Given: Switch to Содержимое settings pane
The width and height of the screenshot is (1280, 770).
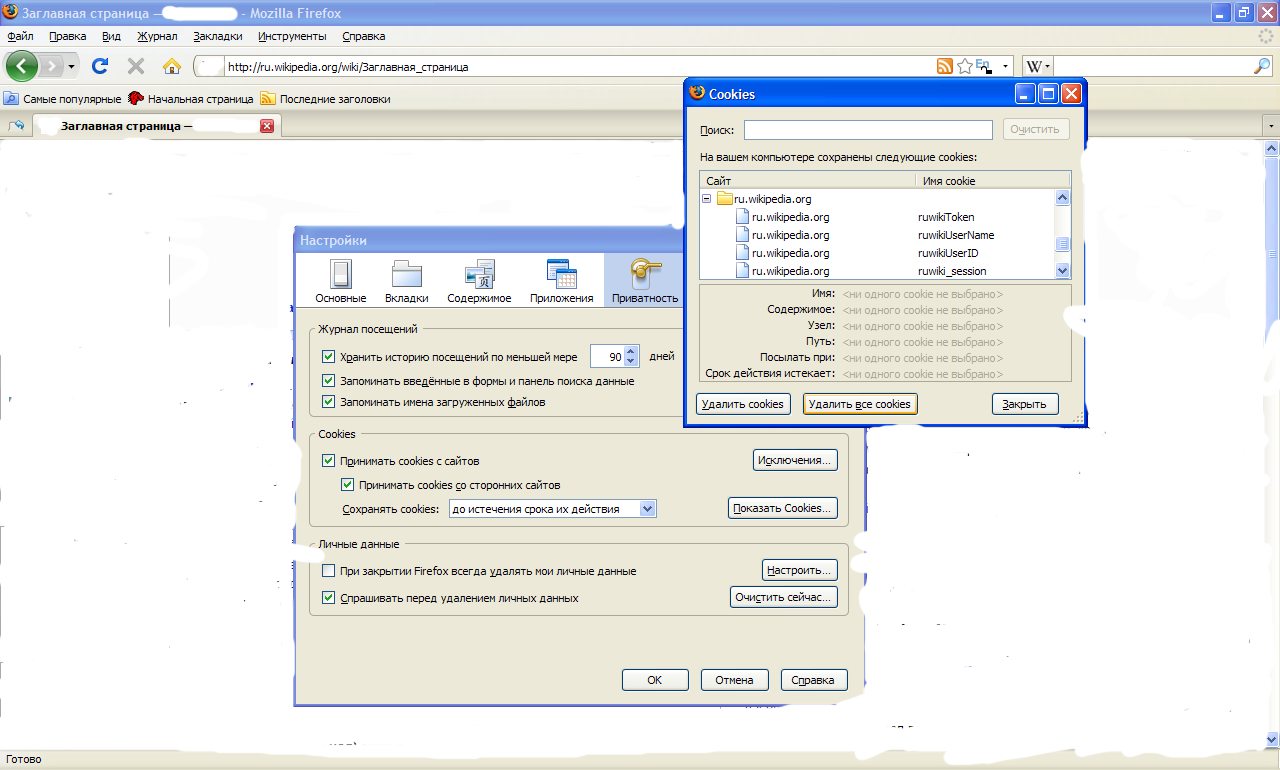Looking at the screenshot, I should (479, 280).
